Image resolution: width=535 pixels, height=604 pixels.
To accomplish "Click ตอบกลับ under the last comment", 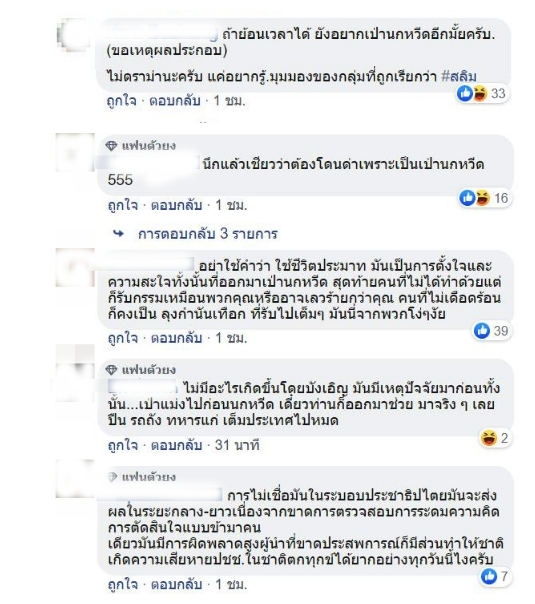I will (x=176, y=584).
